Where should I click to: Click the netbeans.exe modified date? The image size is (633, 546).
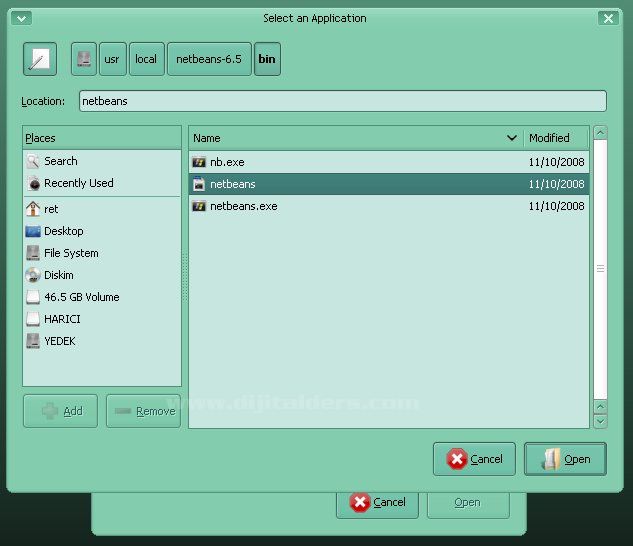556,206
